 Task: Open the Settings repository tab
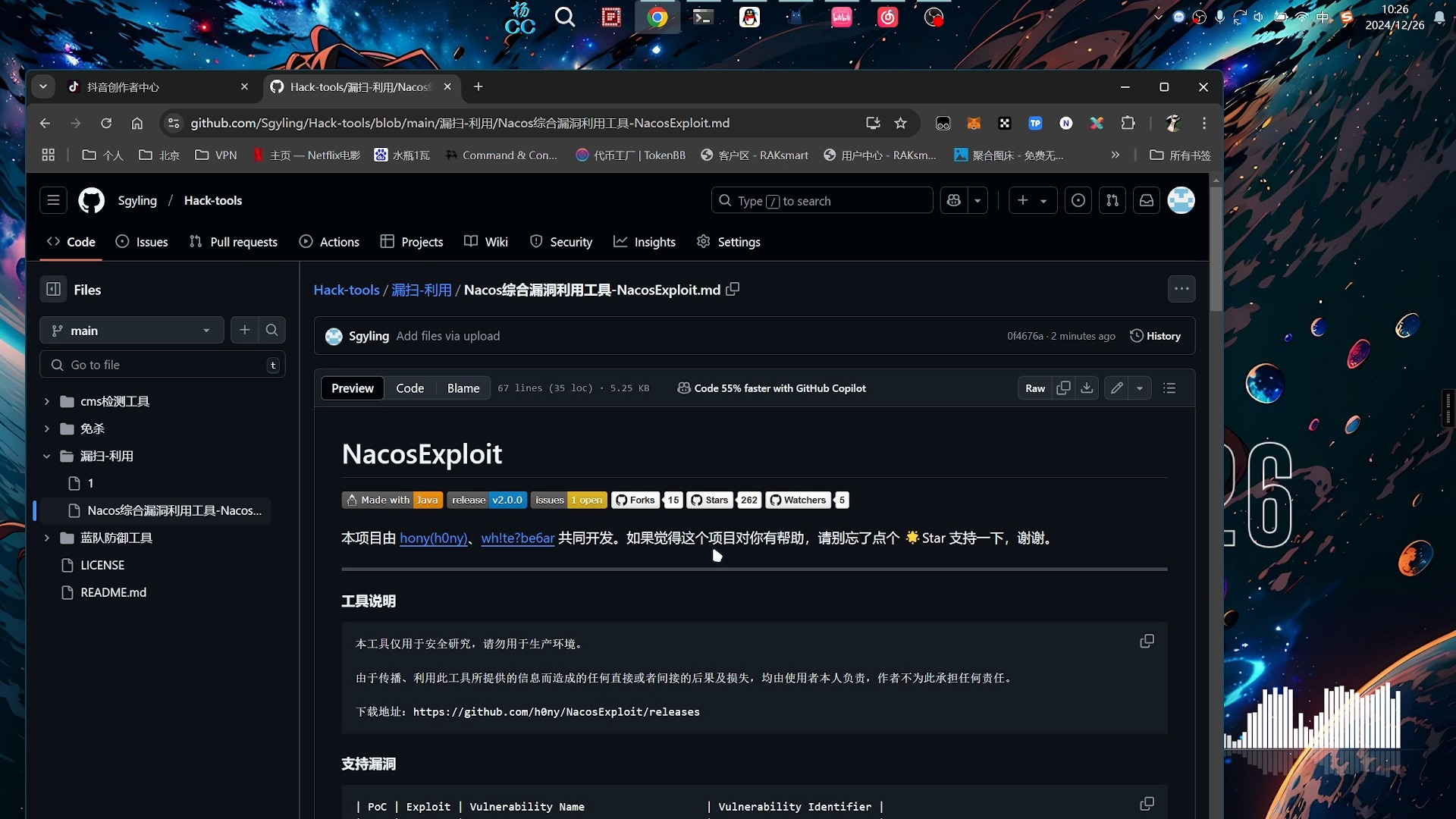(729, 241)
